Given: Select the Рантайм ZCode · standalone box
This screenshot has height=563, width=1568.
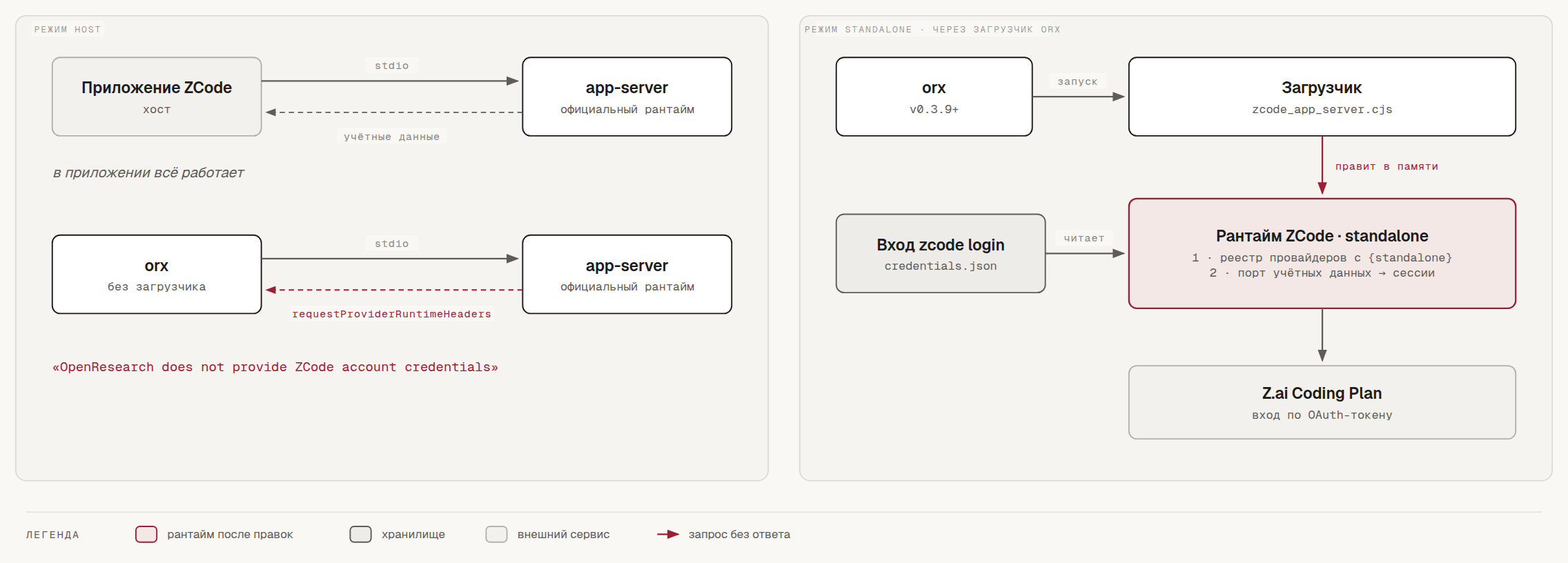Looking at the screenshot, I should 1322,253.
